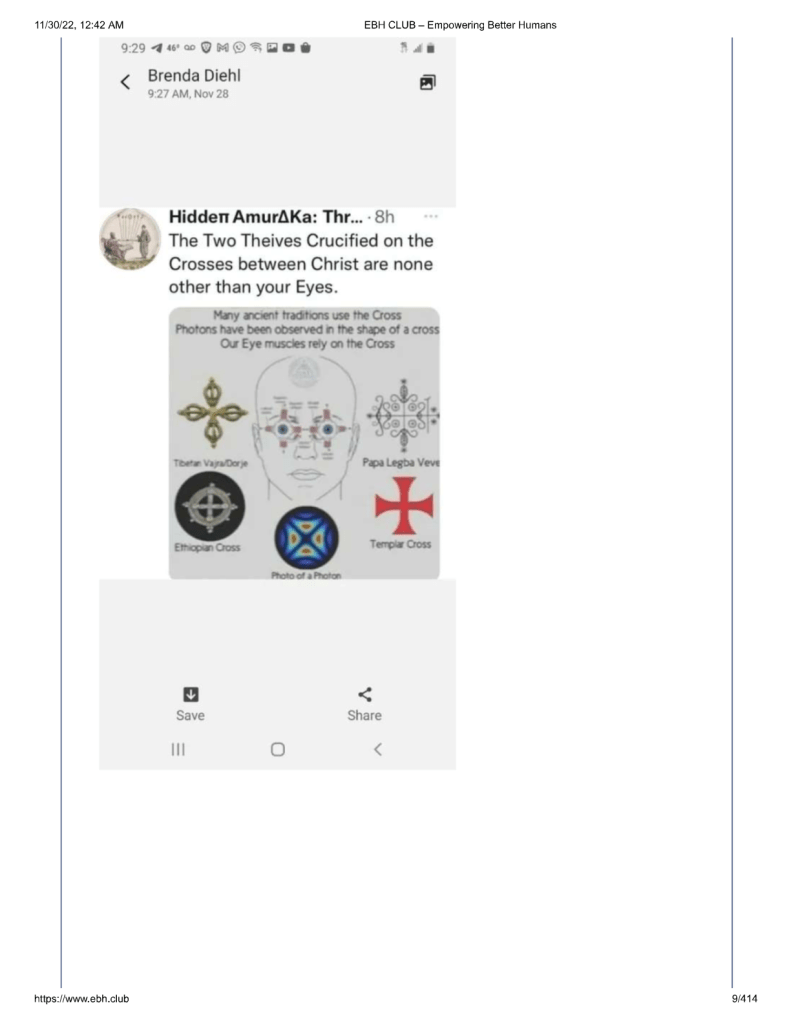The width and height of the screenshot is (791, 1023).
Task: Click the Hidden AmurAKa profile avatar
Action: tap(130, 239)
